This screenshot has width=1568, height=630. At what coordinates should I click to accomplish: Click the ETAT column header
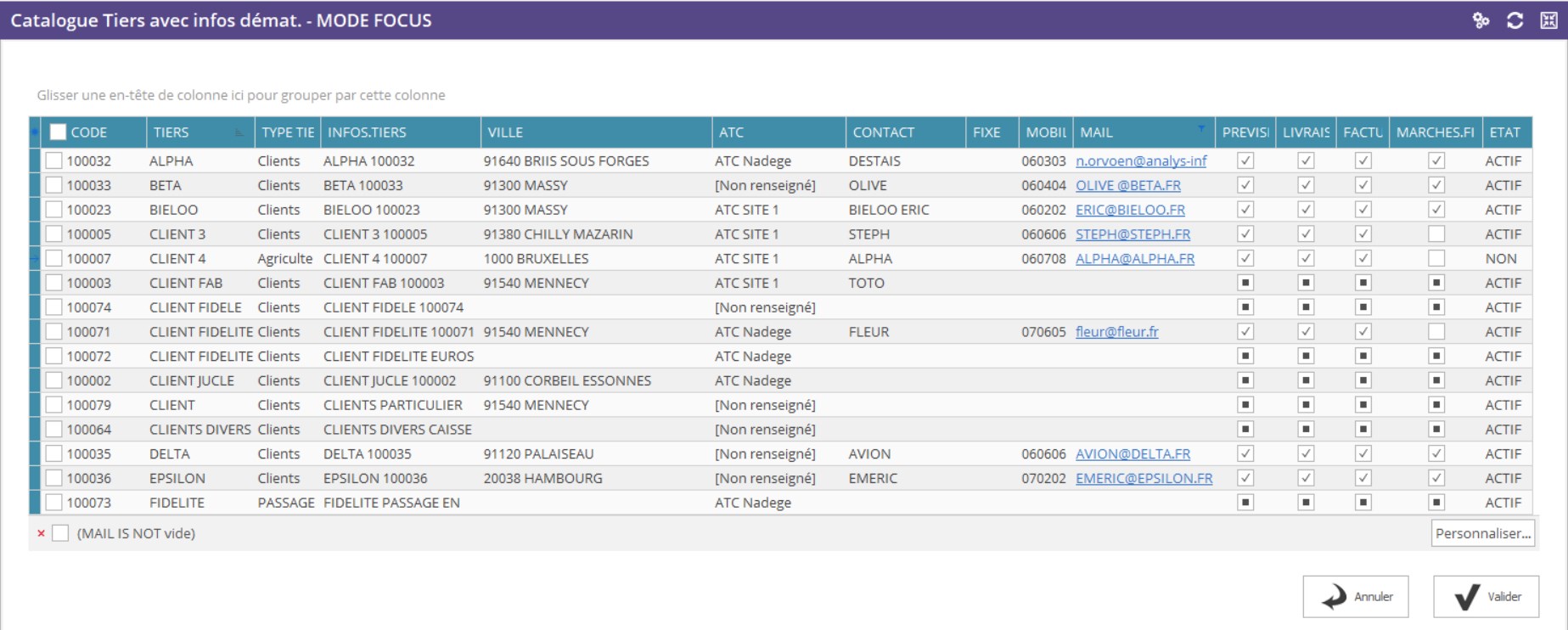(x=1505, y=132)
